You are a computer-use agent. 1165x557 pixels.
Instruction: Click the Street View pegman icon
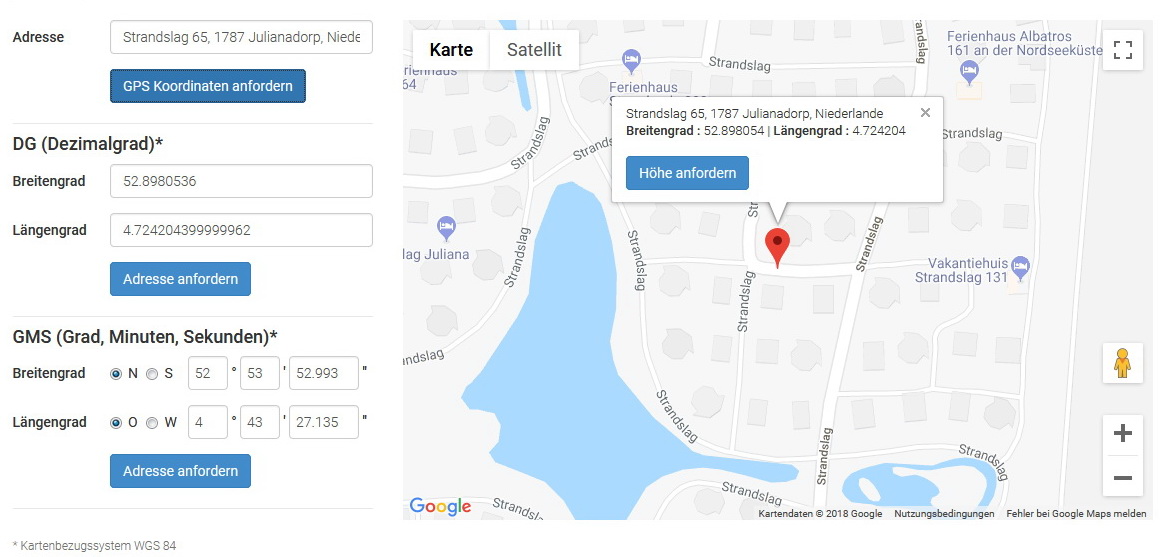click(x=1123, y=363)
